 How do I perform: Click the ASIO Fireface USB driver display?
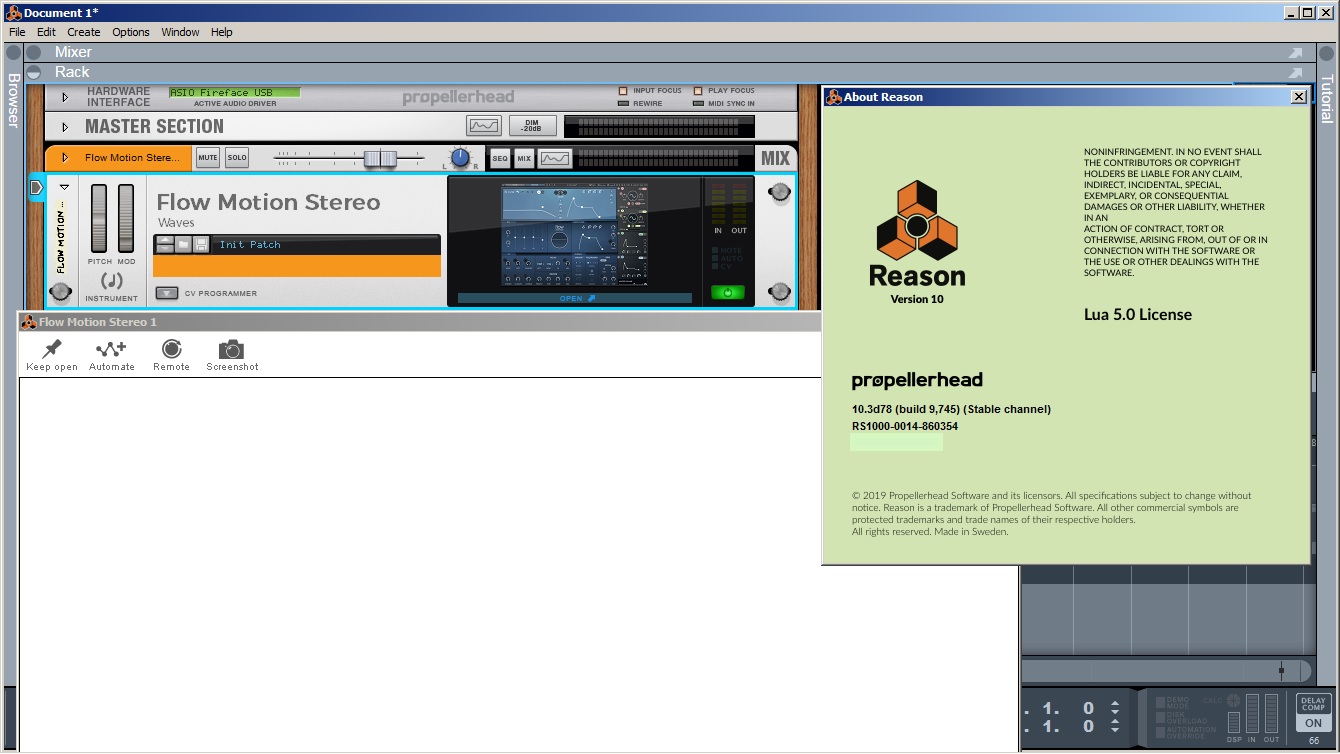(x=234, y=93)
